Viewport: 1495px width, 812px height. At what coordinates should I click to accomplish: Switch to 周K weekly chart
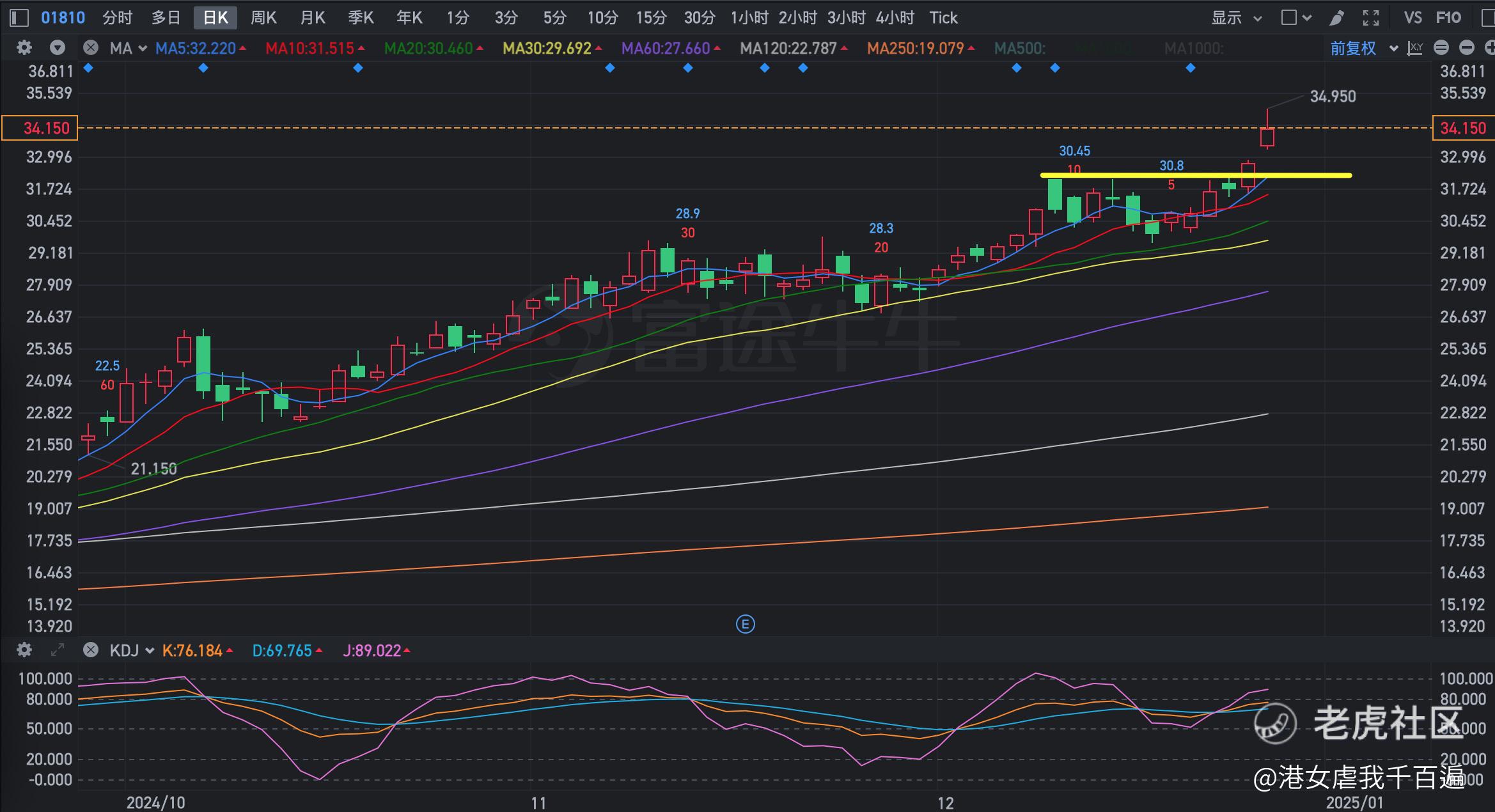(263, 18)
